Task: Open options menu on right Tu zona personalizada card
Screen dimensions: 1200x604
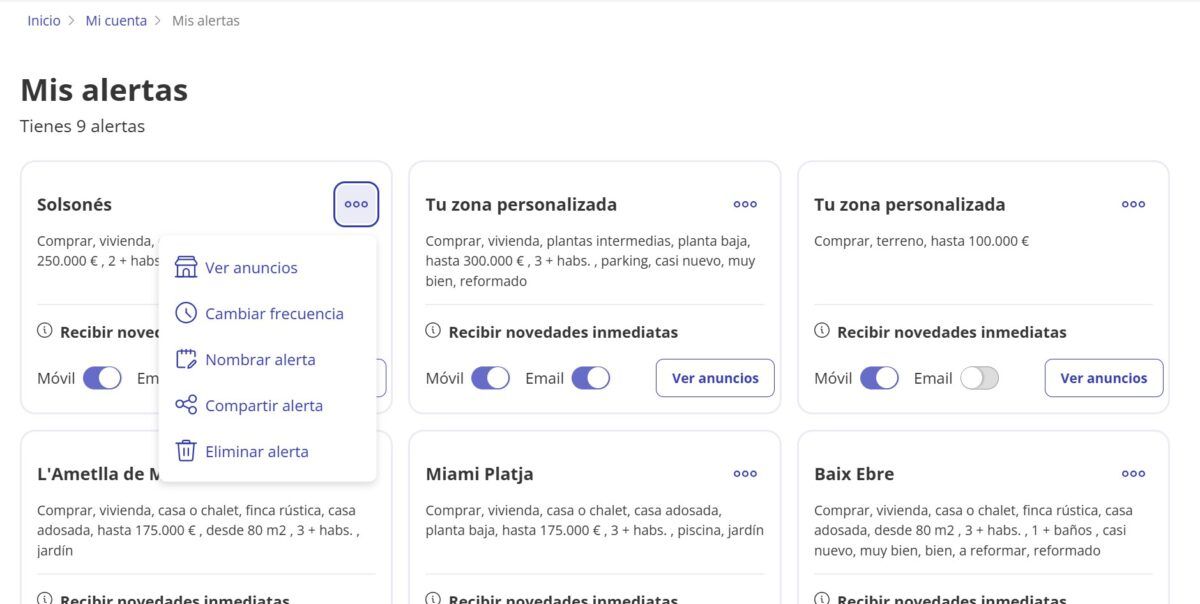Action: [1133, 203]
